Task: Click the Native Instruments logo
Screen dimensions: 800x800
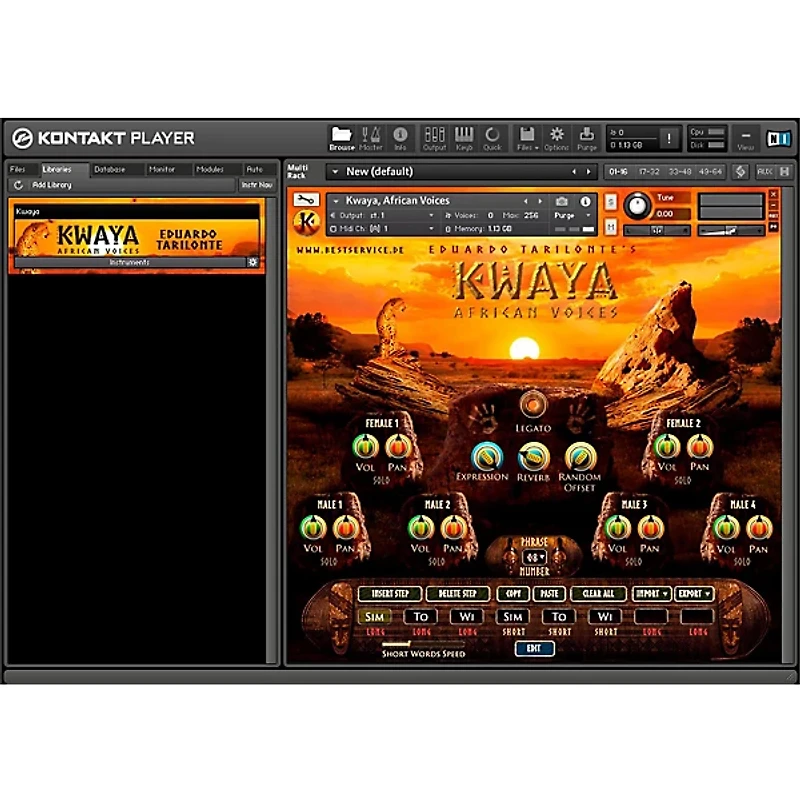Action: point(779,138)
